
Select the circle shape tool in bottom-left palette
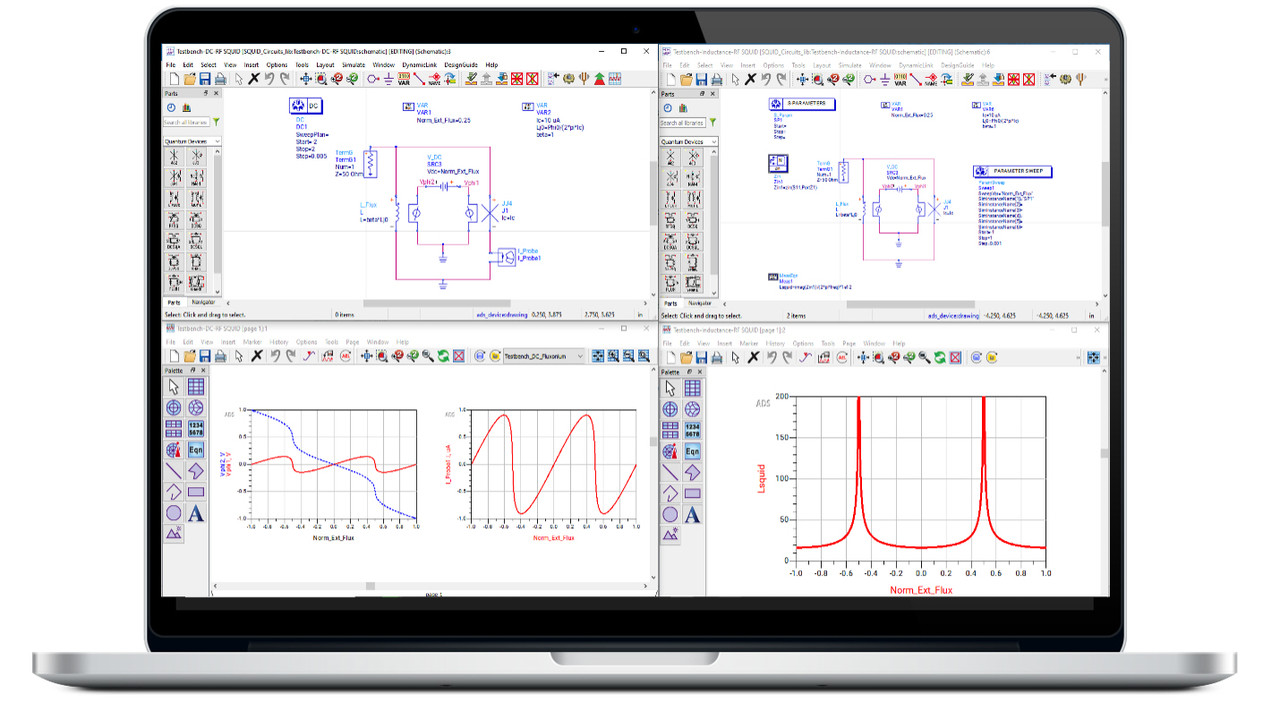[x=174, y=513]
